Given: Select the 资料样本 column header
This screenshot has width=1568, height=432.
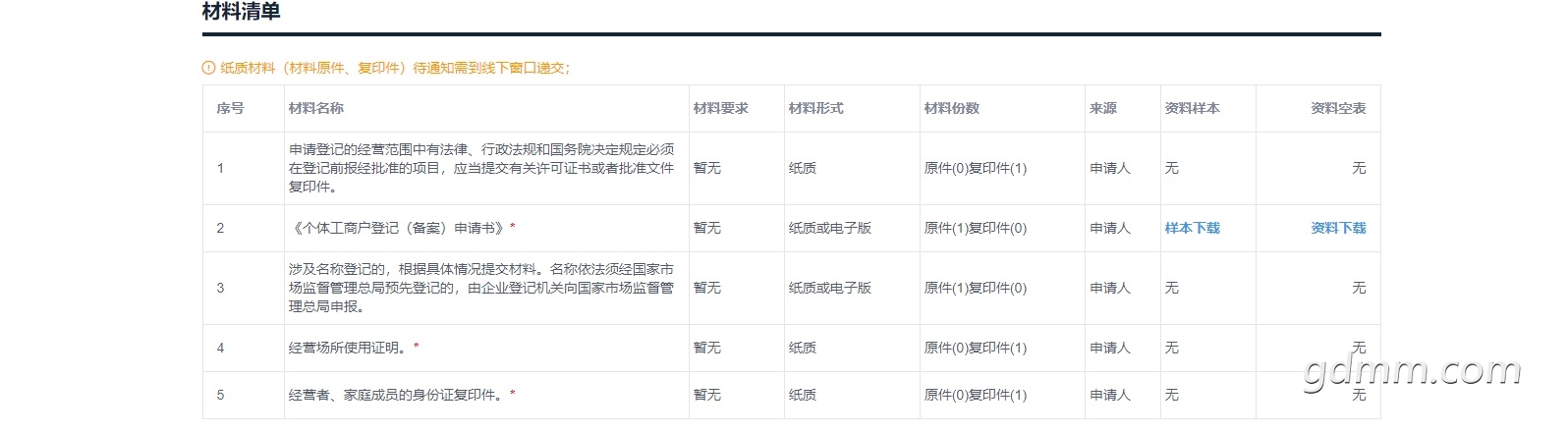Looking at the screenshot, I should click(1192, 108).
